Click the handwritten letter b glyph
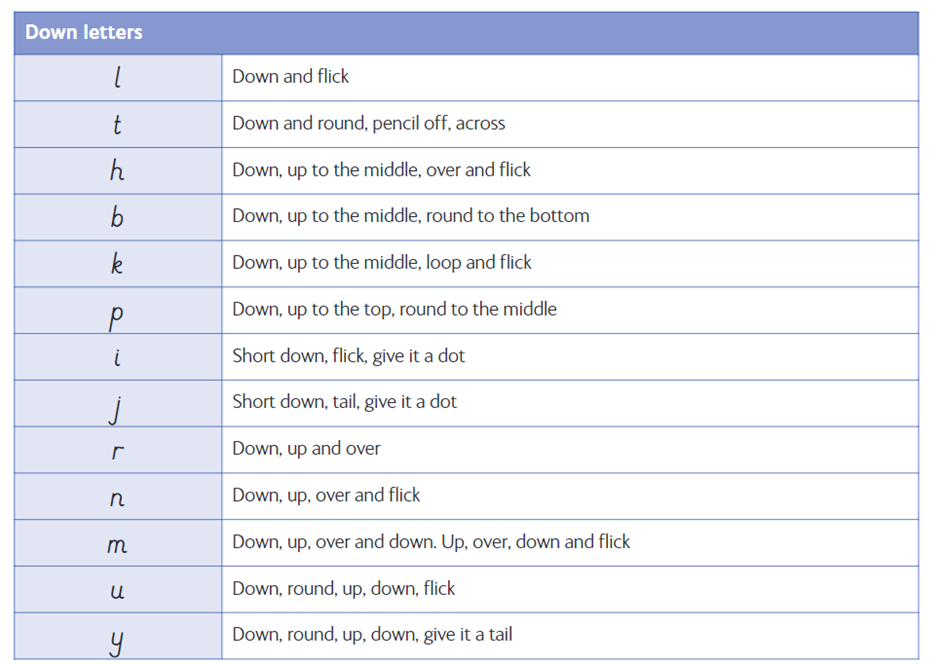The height and width of the screenshot is (664, 940). click(117, 217)
